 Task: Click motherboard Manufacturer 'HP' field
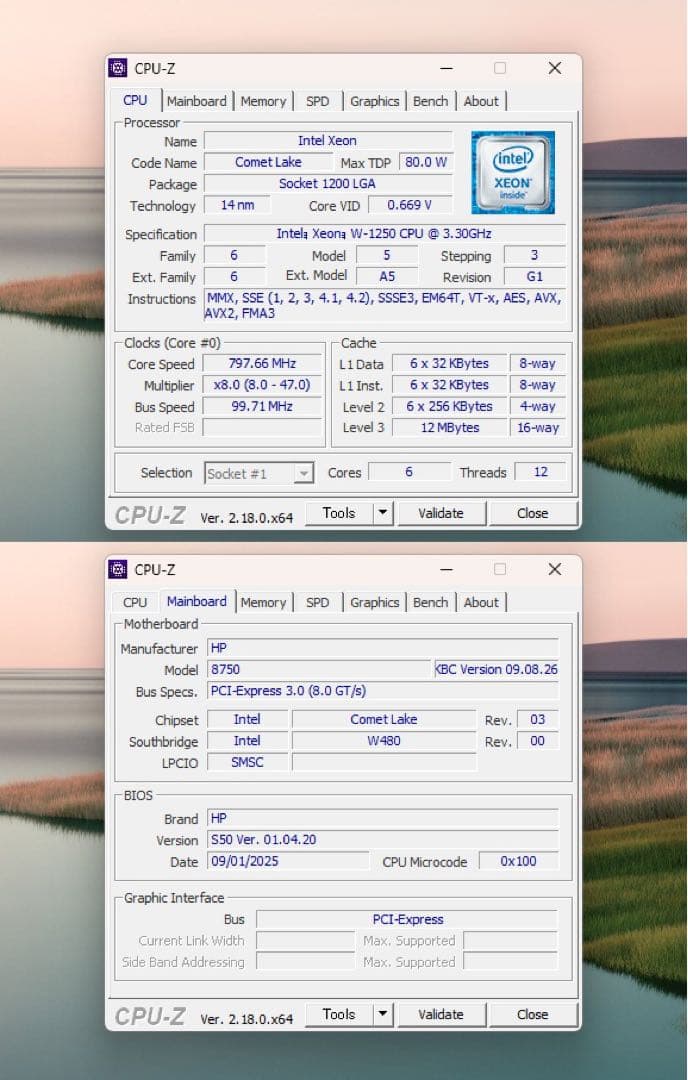pyautogui.click(x=383, y=648)
